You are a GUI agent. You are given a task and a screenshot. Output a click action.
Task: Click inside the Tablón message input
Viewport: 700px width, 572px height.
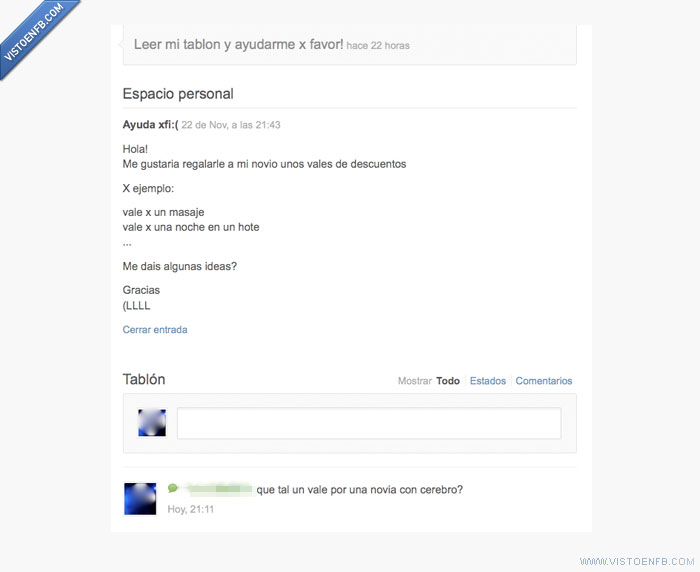click(x=368, y=423)
